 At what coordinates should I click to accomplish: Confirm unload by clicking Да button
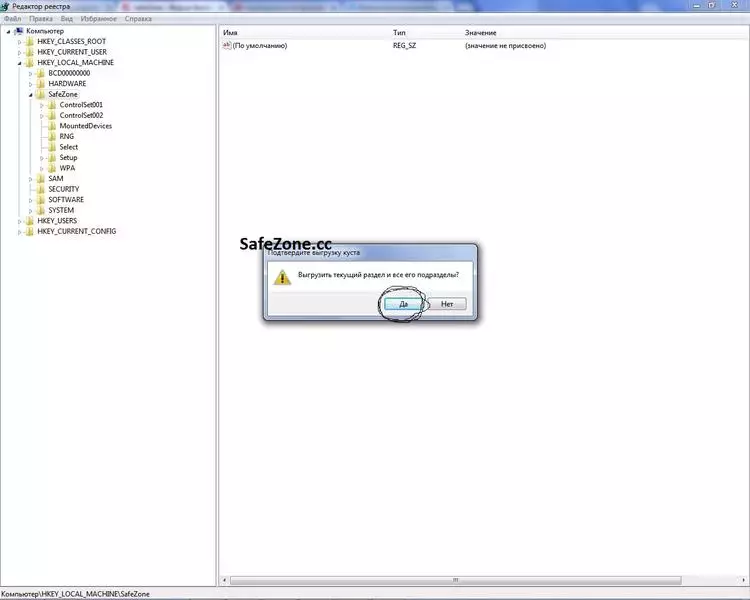(403, 304)
